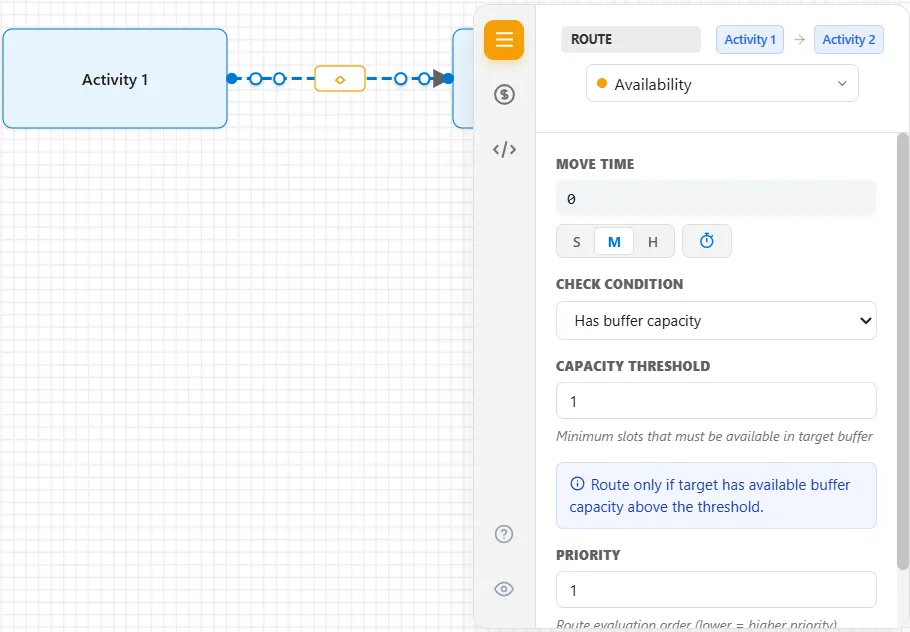Screen dimensions: 910x632
Task: Click the second hollow waypoint before the decision node
Action: (x=279, y=78)
